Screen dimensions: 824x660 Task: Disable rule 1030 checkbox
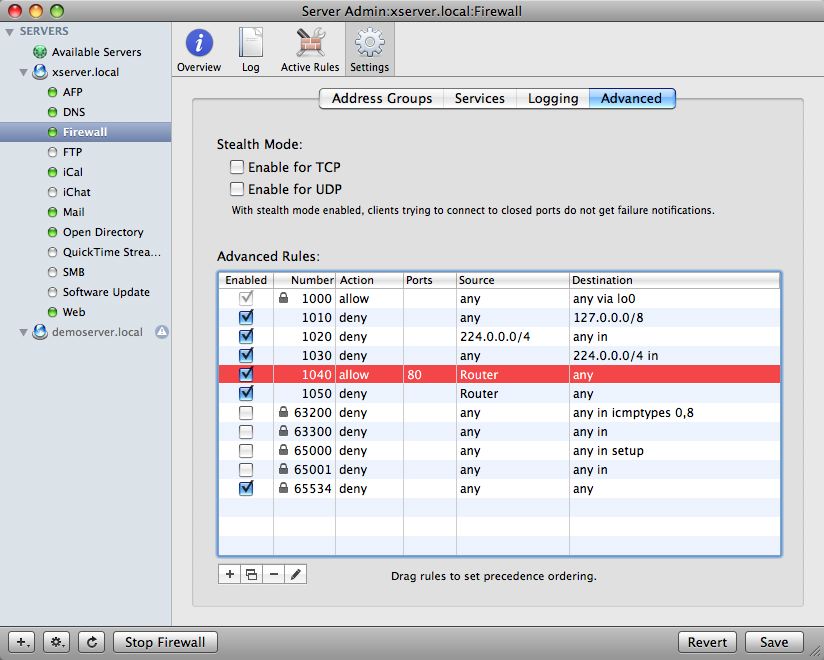[x=246, y=355]
